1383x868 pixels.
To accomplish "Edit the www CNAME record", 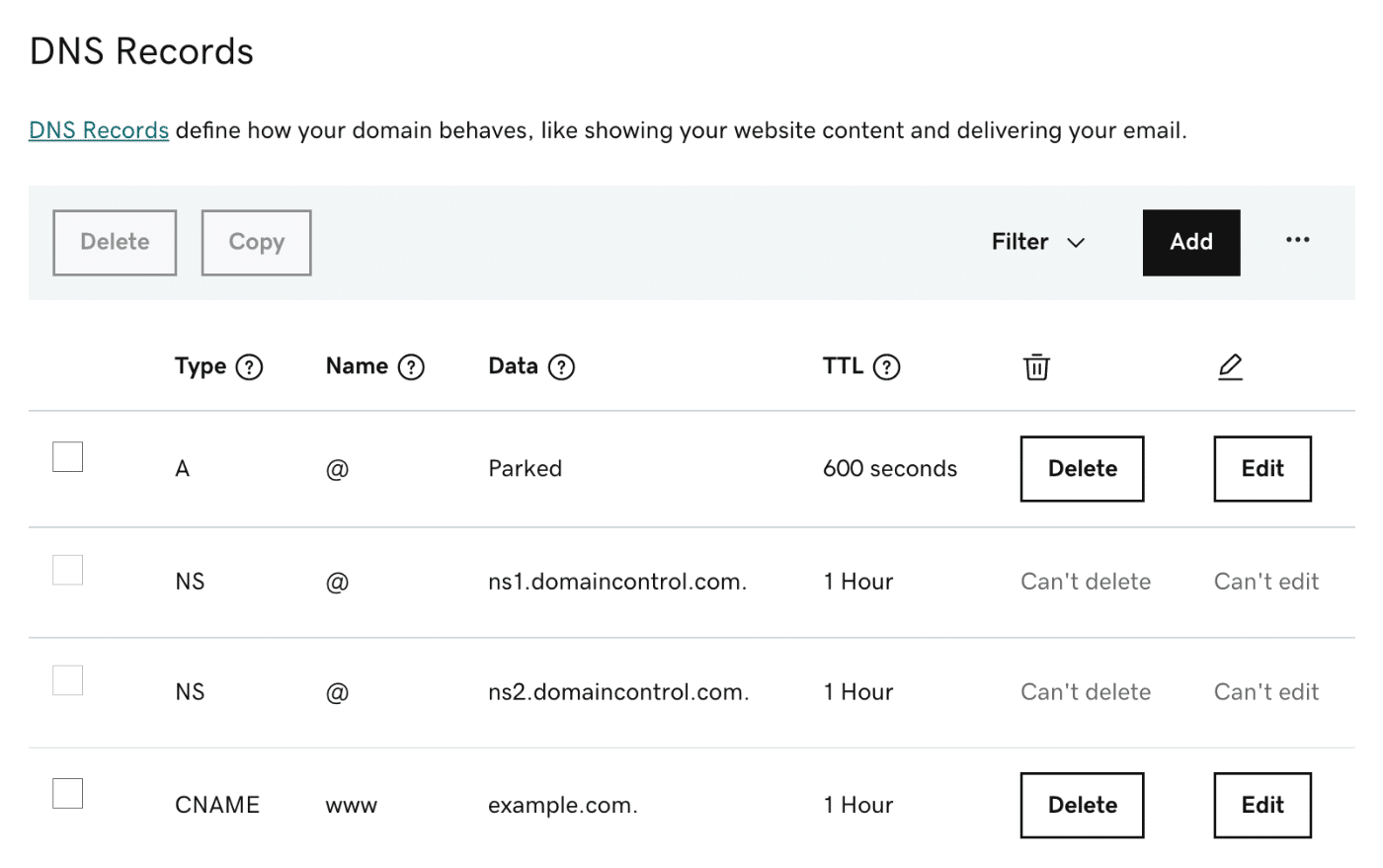I will pyautogui.click(x=1261, y=805).
